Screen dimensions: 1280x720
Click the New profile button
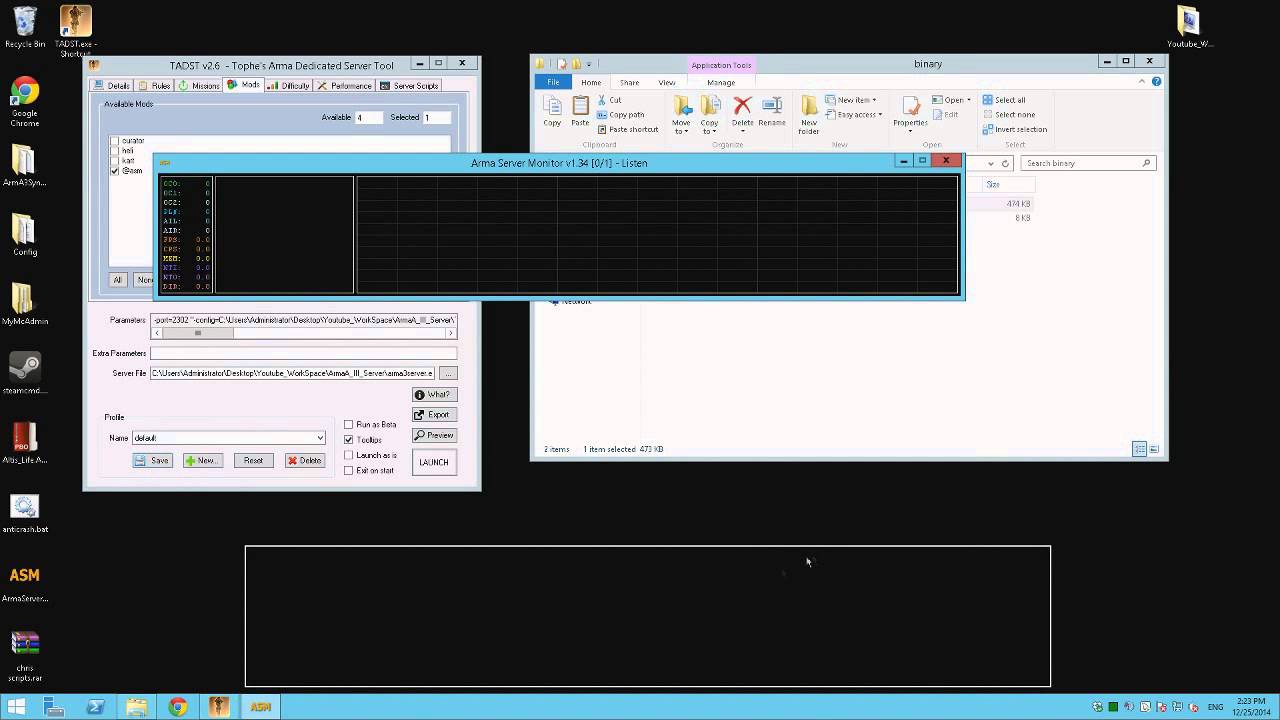(201, 461)
